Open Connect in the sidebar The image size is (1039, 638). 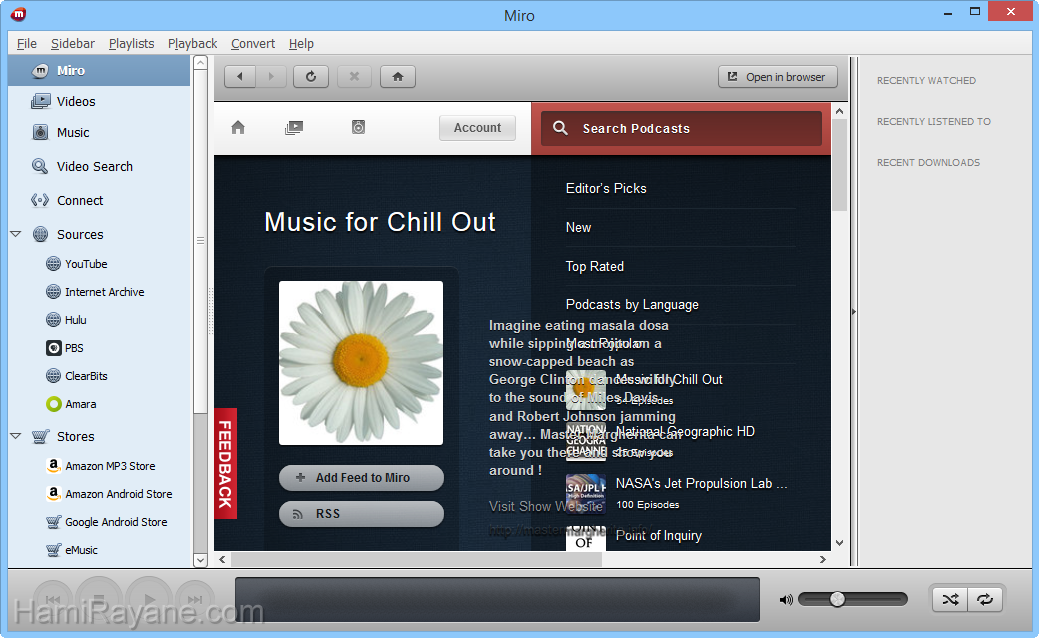tap(99, 200)
